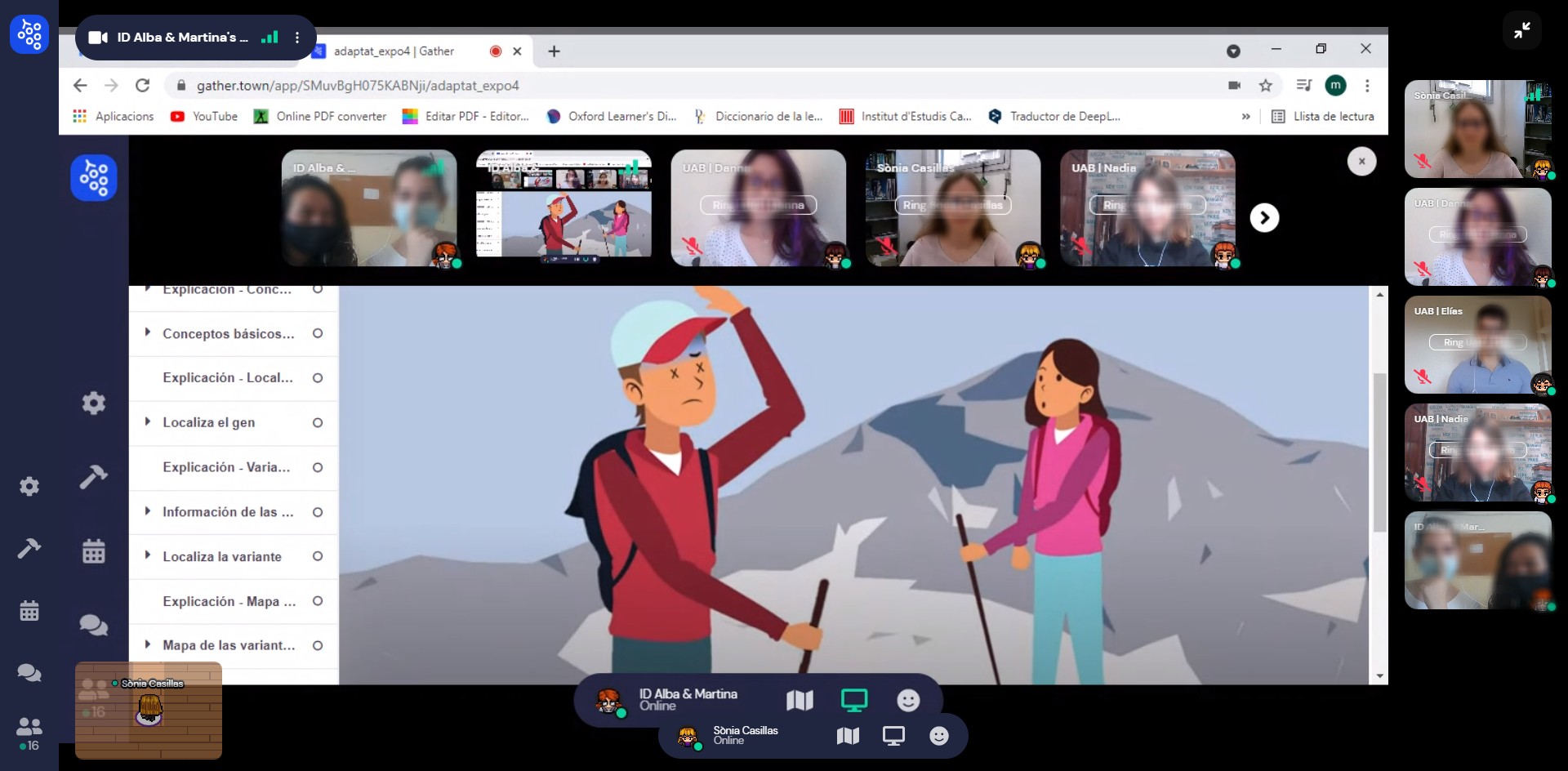Click the content vertical scrollbar thumb
This screenshot has width=1568, height=771.
[1379, 452]
